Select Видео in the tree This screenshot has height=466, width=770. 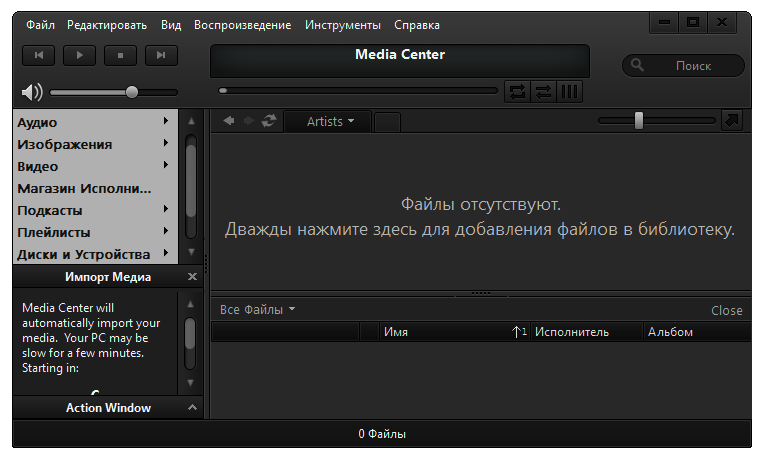coord(38,166)
